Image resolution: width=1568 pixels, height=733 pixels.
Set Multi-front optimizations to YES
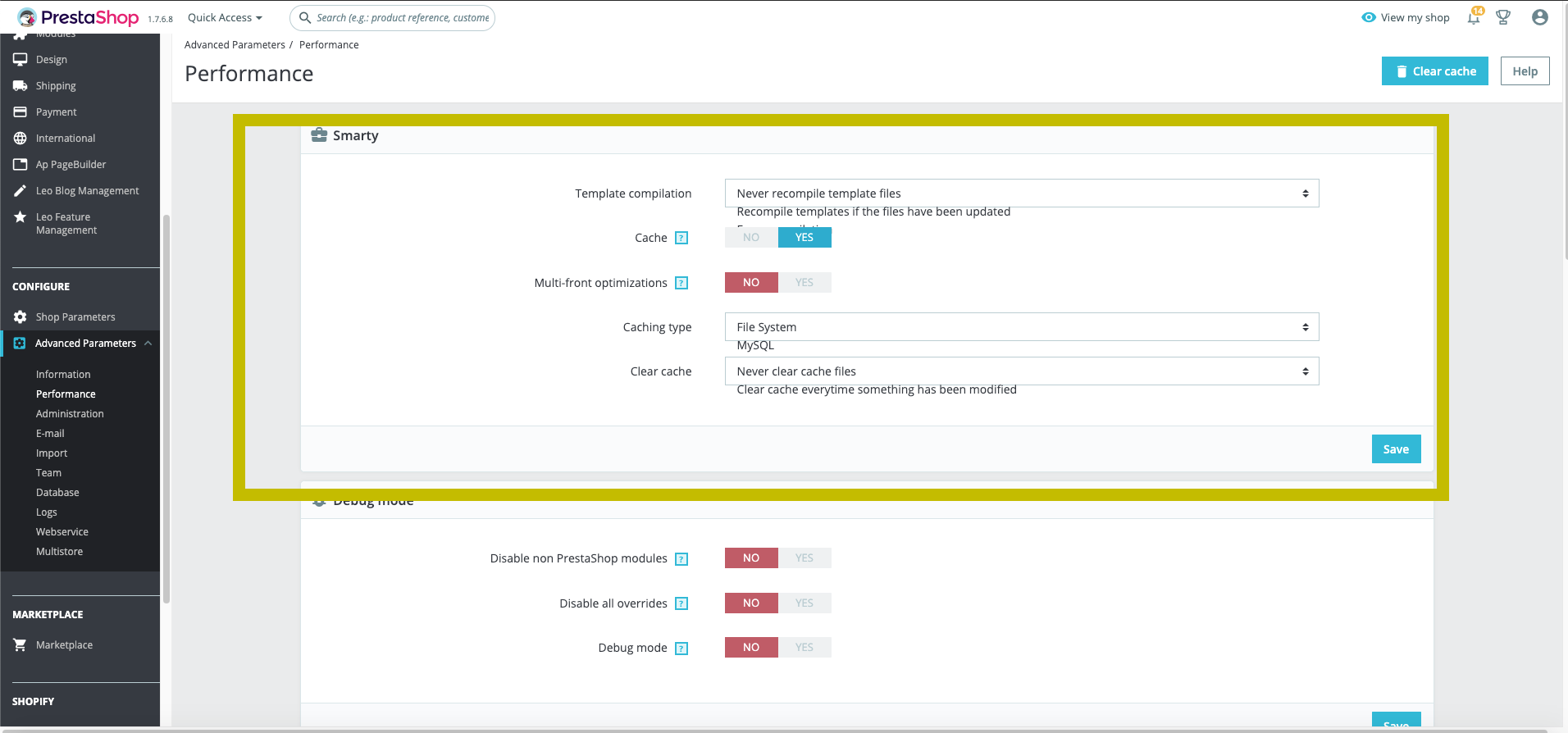click(805, 282)
